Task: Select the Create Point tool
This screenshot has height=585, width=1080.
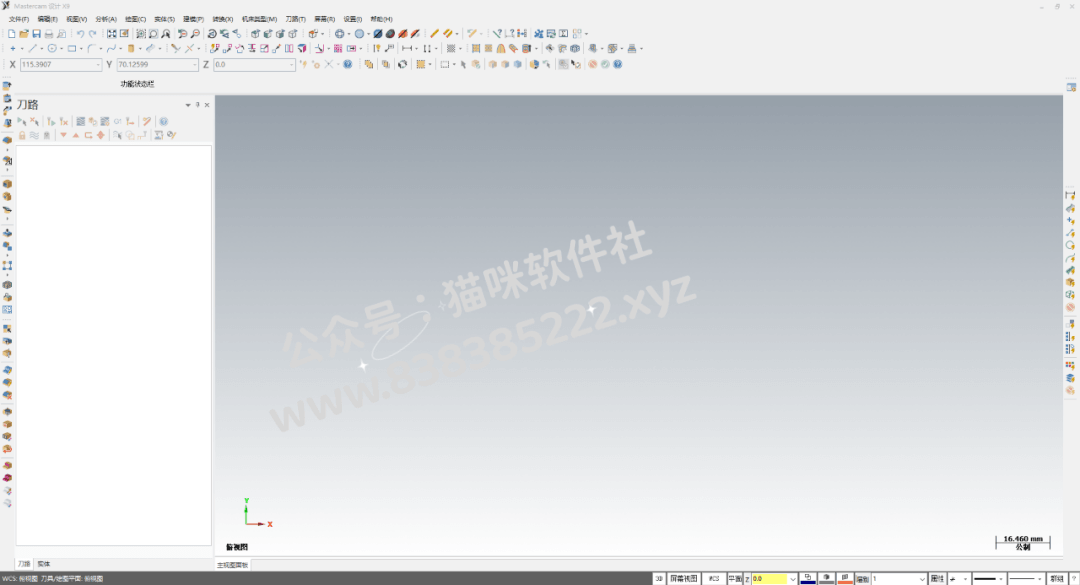Action: pyautogui.click(x=12, y=48)
